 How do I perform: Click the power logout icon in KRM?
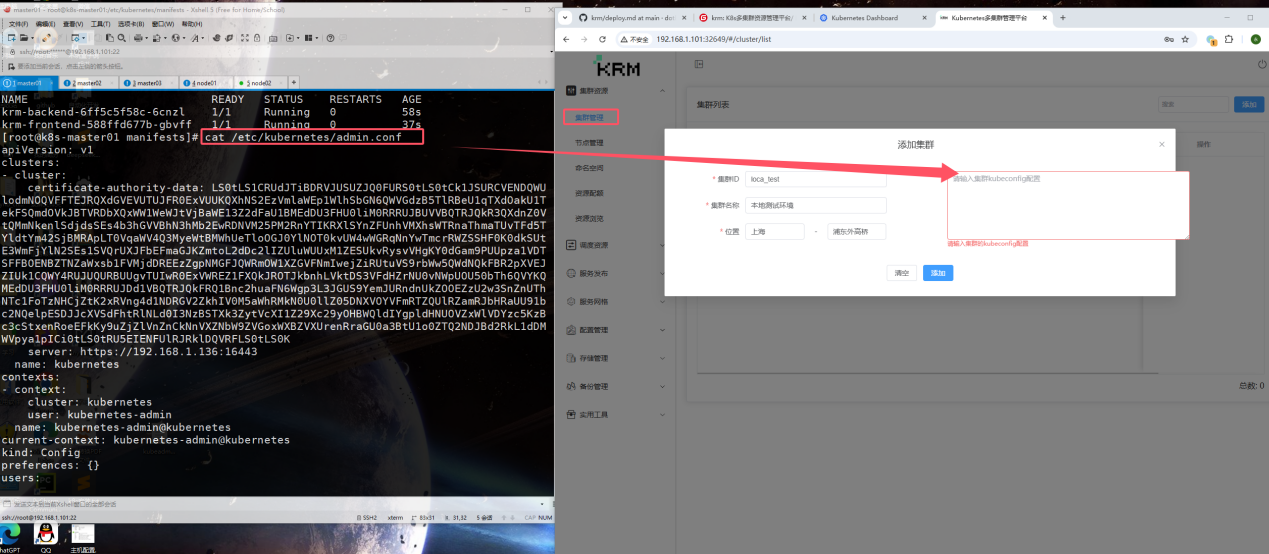(x=1261, y=64)
